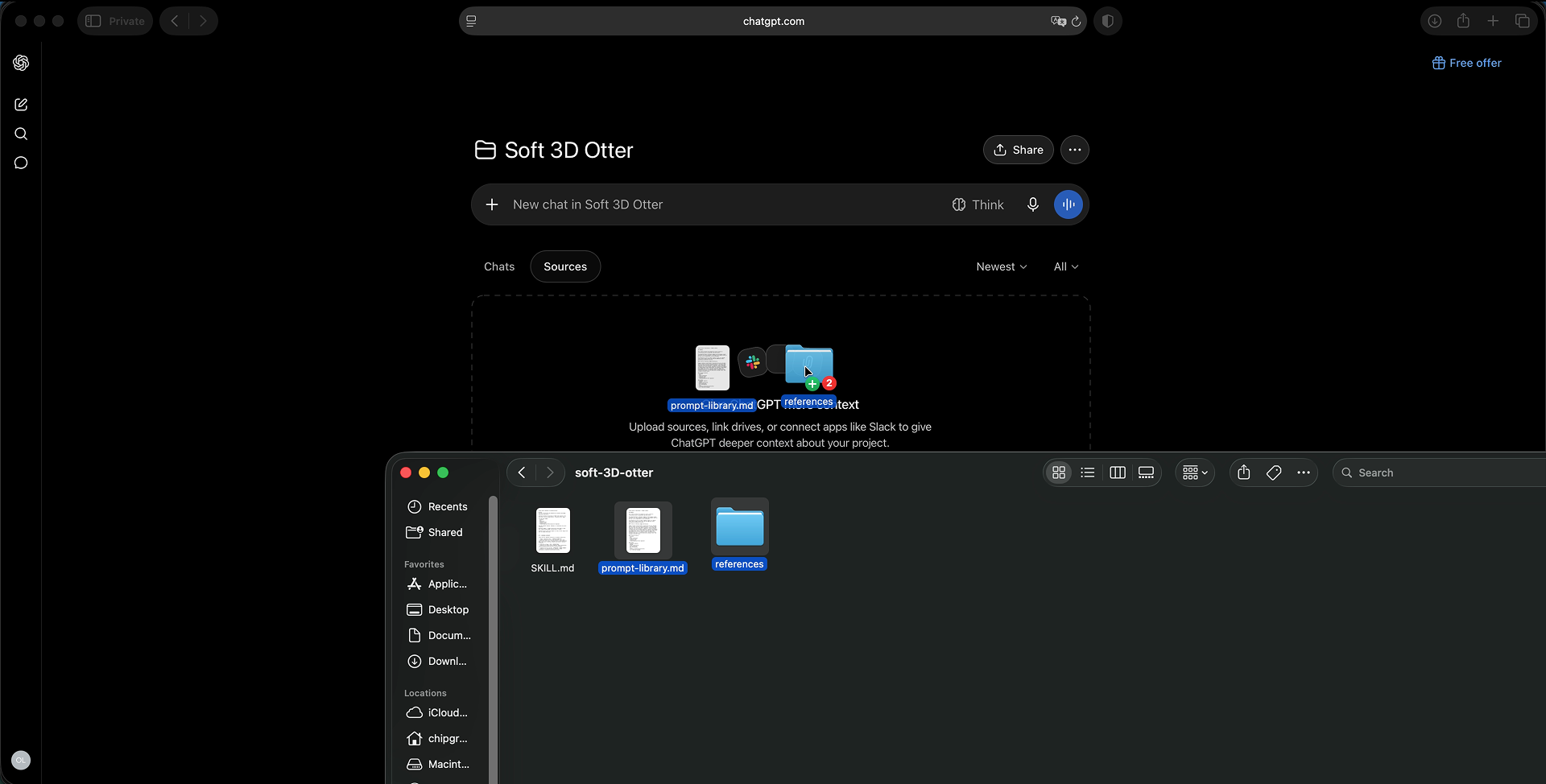Click the privacy shield icon in Safari
This screenshot has height=784, width=1546.
pyautogui.click(x=1108, y=21)
